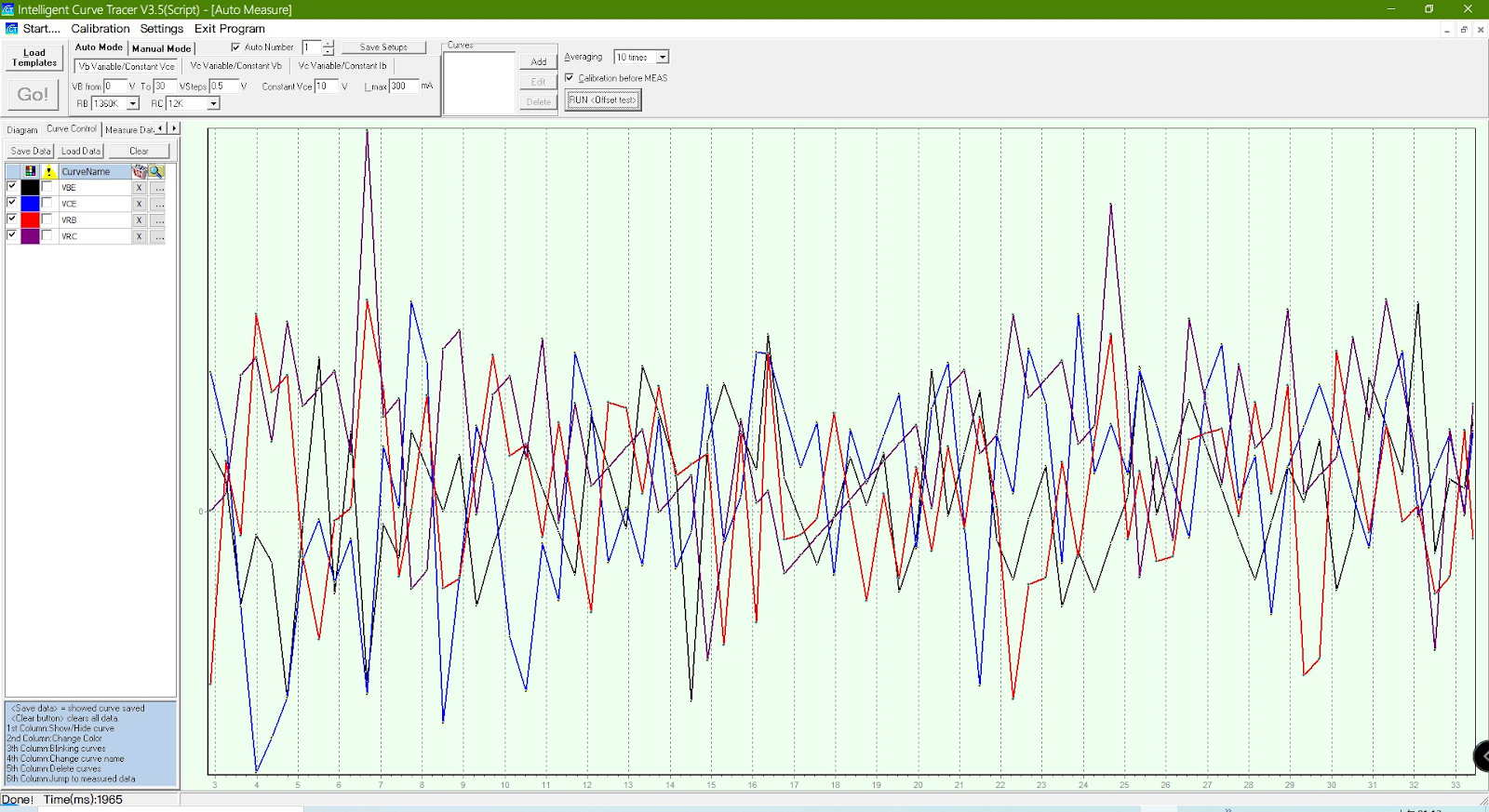Click the VSteps input field
The image size is (1489, 812).
tap(223, 87)
